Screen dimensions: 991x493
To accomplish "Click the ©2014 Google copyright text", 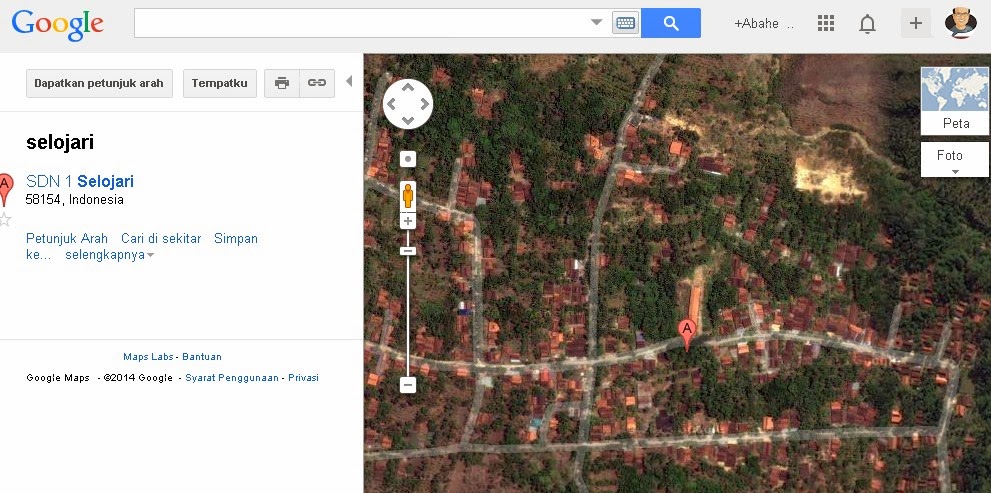I will [138, 377].
